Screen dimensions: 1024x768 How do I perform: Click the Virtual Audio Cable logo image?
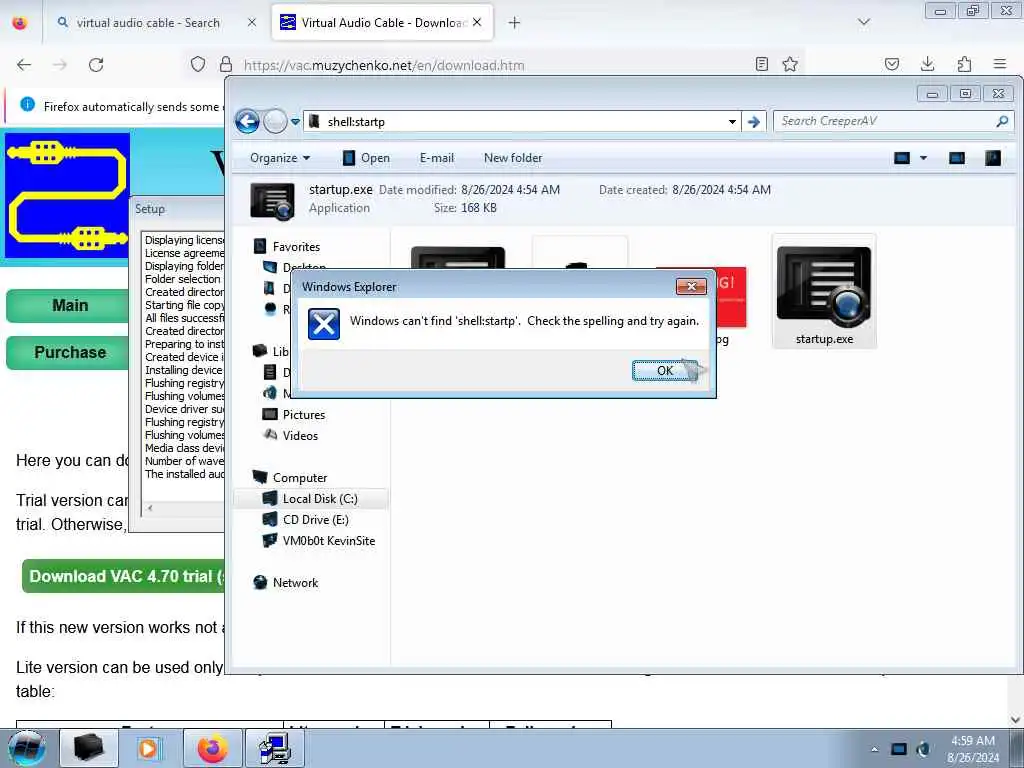67,196
